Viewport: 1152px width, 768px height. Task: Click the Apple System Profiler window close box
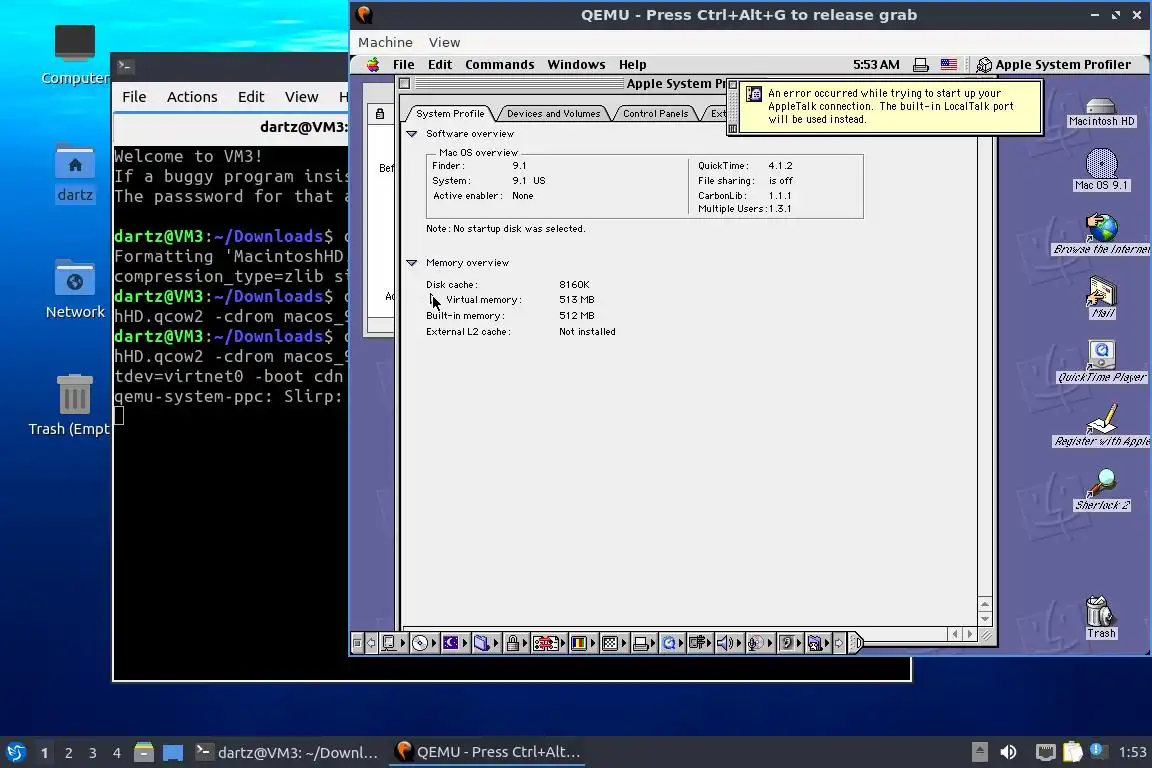[x=404, y=84]
